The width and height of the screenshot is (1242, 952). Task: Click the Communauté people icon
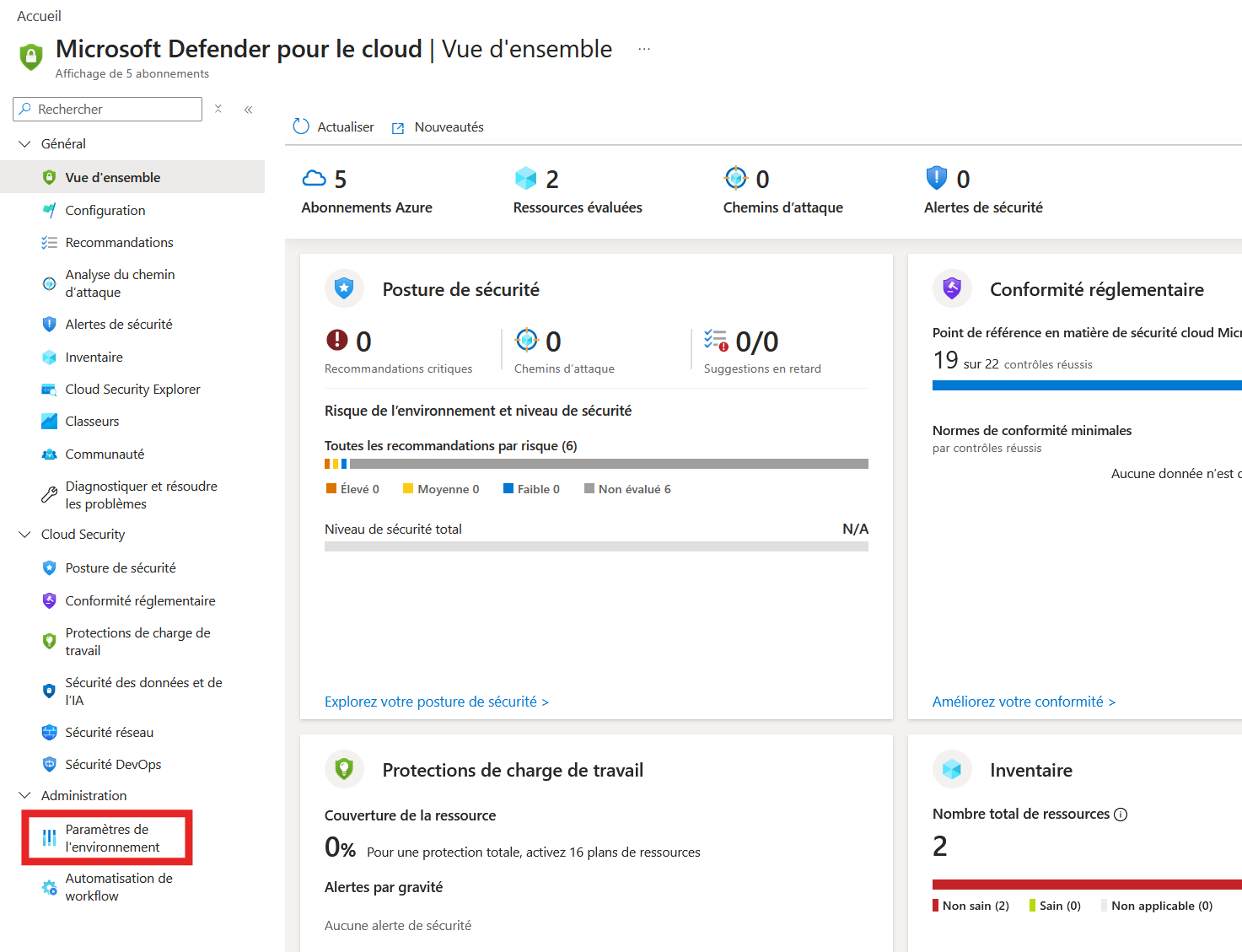pos(50,454)
